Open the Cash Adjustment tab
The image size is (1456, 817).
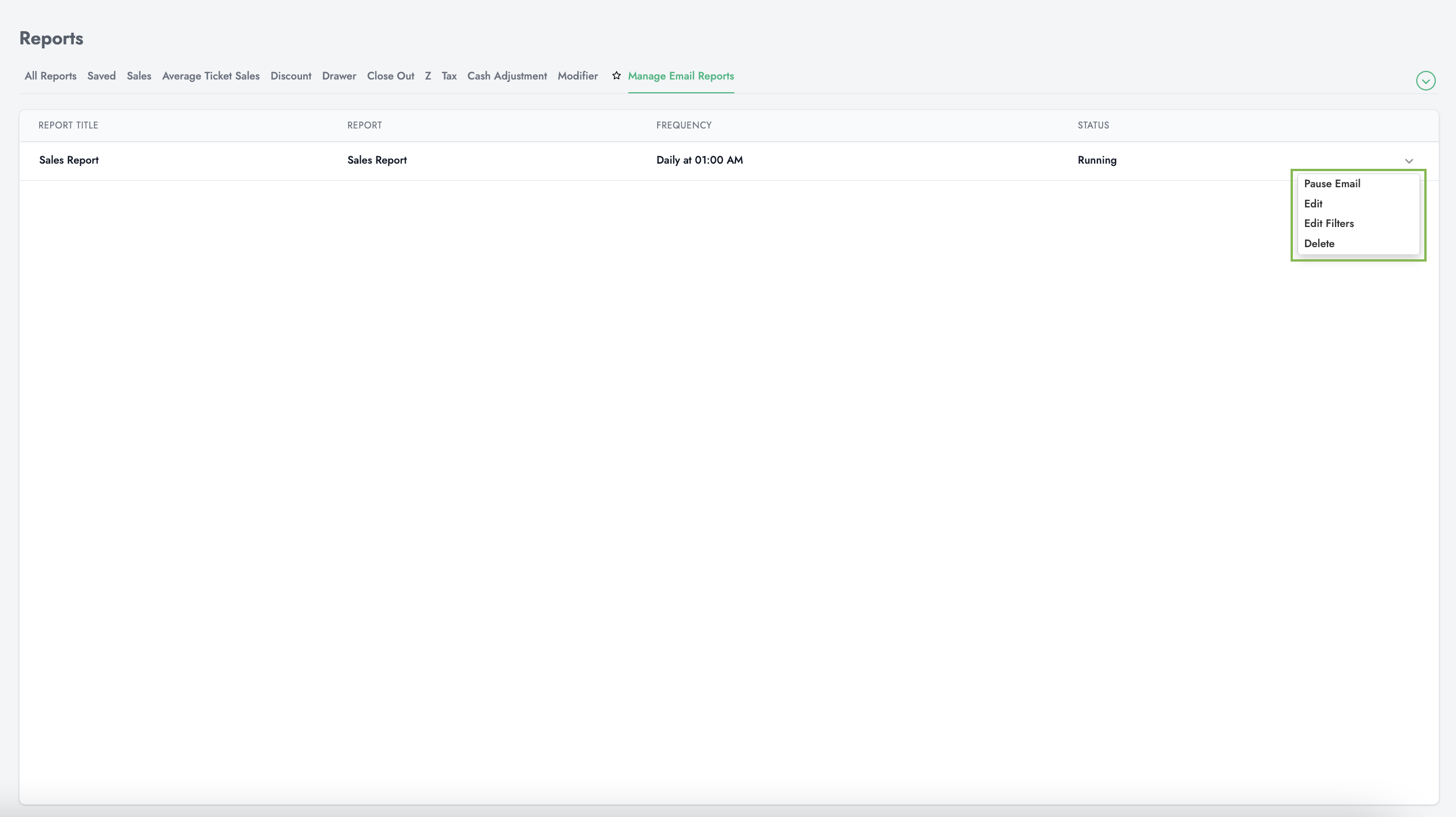pos(507,75)
